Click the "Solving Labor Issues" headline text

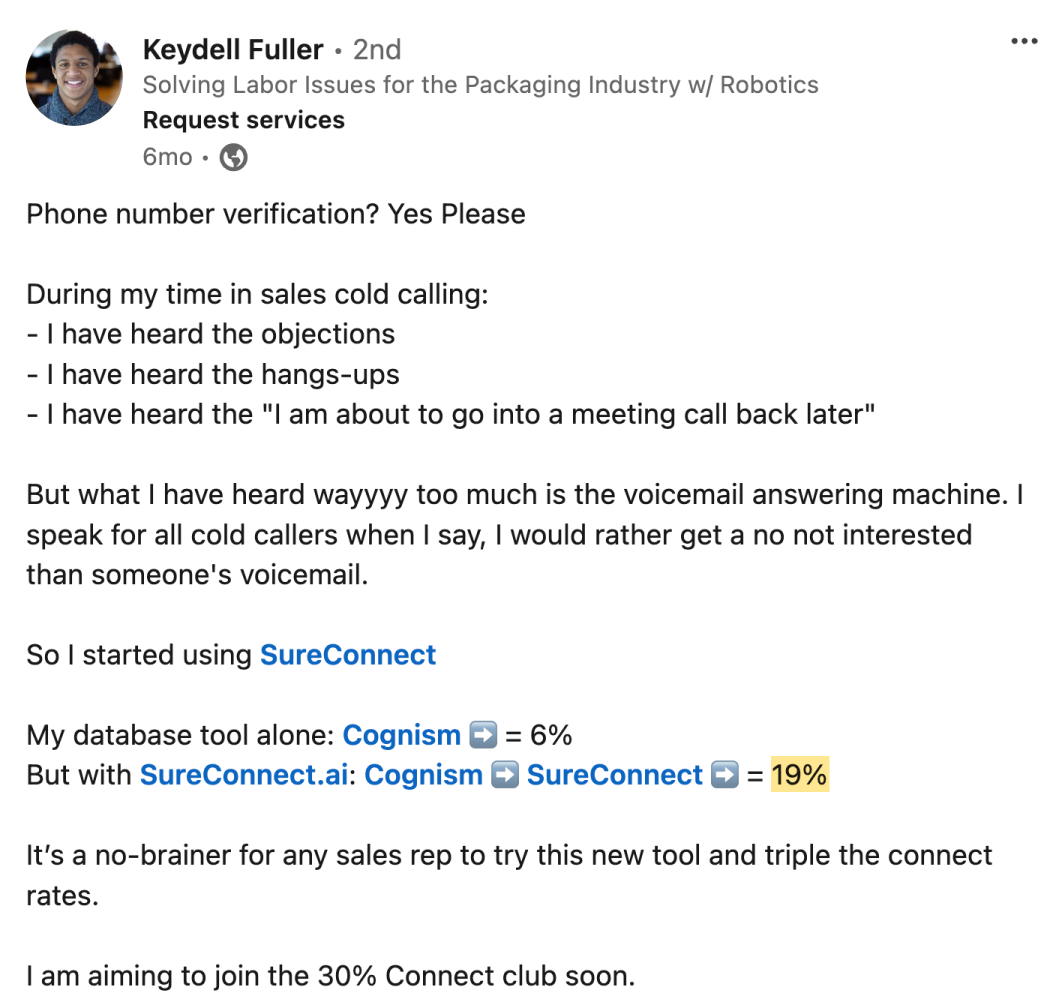pyautogui.click(x=480, y=85)
